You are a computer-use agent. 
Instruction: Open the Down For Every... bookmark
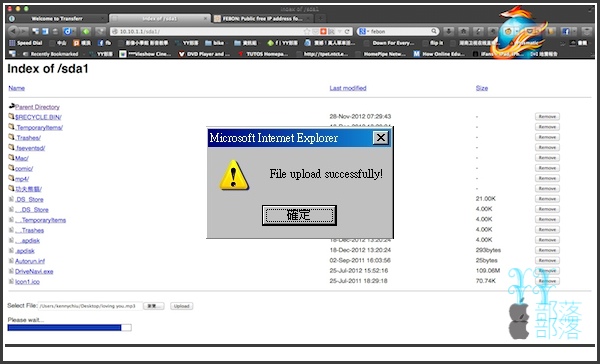(389, 43)
